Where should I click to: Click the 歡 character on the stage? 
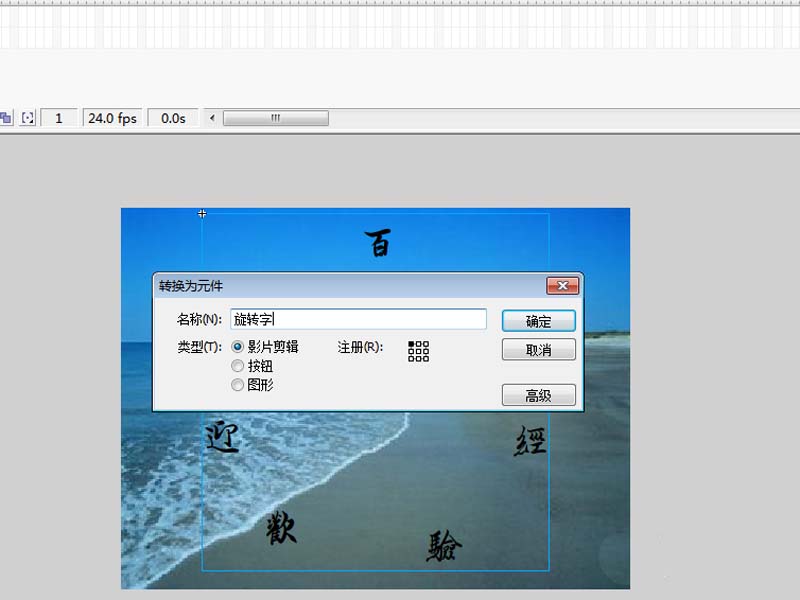(x=281, y=527)
